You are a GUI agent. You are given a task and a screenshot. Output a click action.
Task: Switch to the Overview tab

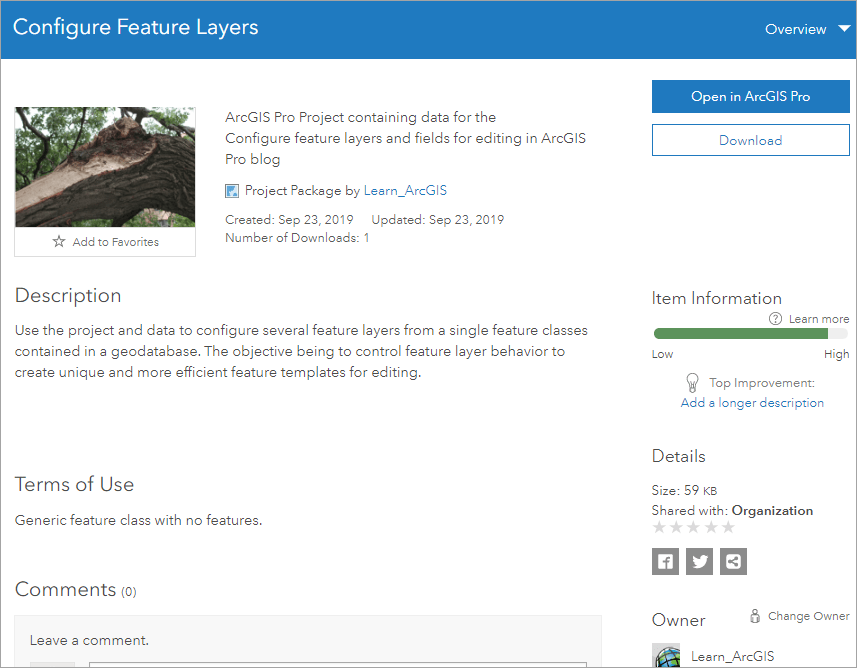click(x=795, y=29)
